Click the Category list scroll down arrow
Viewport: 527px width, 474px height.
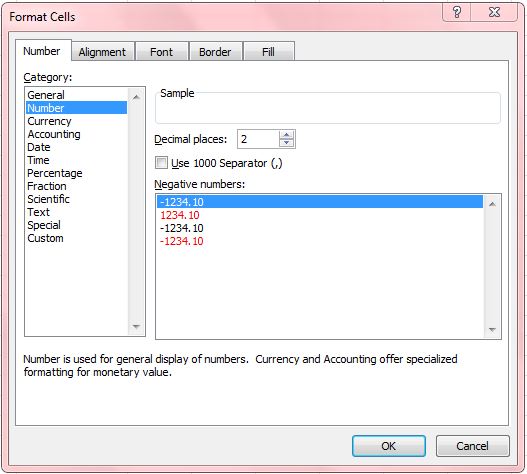click(x=136, y=326)
